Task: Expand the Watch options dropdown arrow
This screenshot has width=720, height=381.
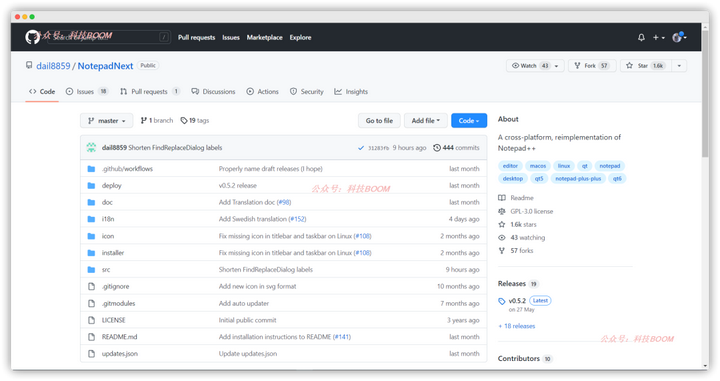Action: (557, 66)
